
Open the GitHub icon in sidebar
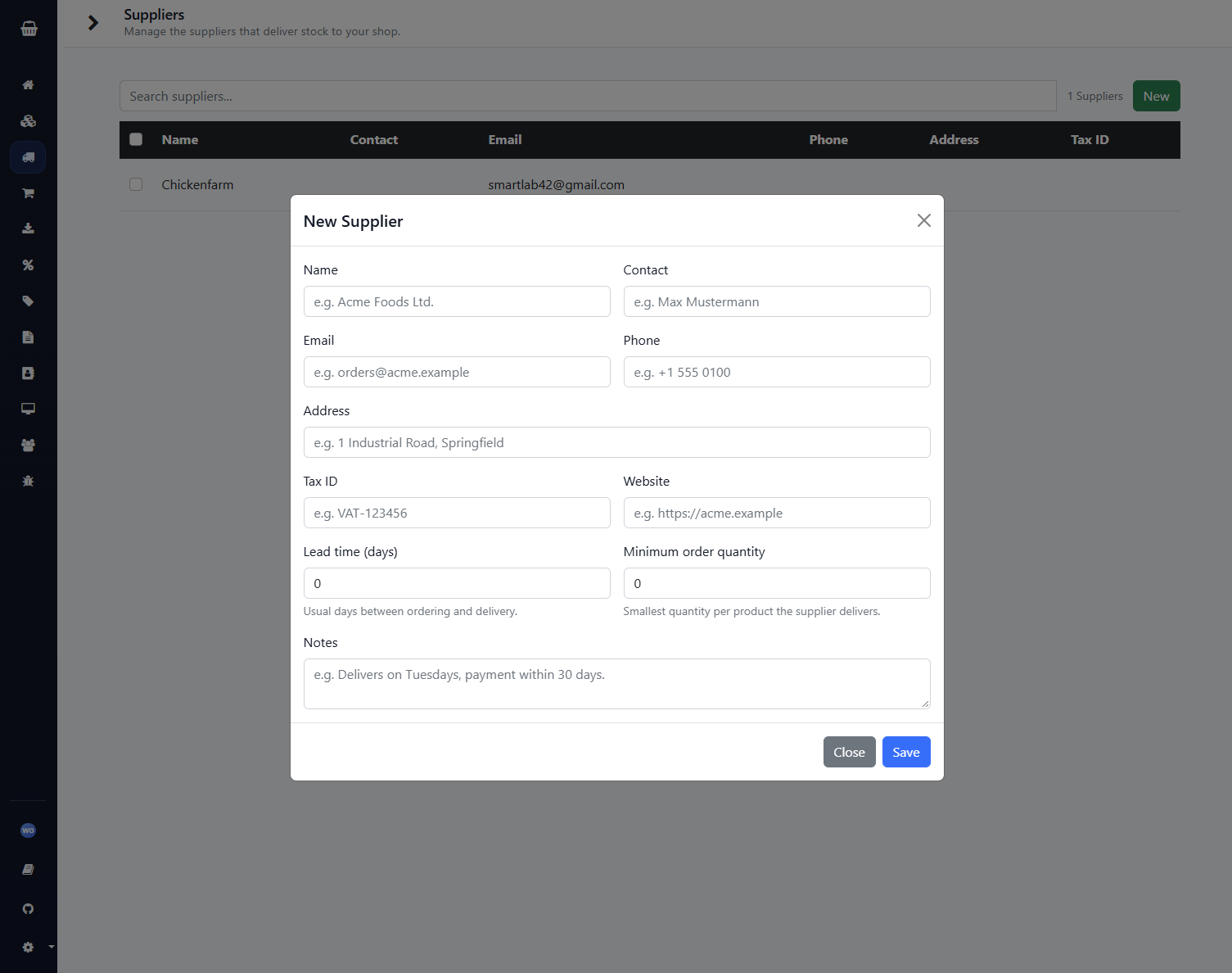28,909
